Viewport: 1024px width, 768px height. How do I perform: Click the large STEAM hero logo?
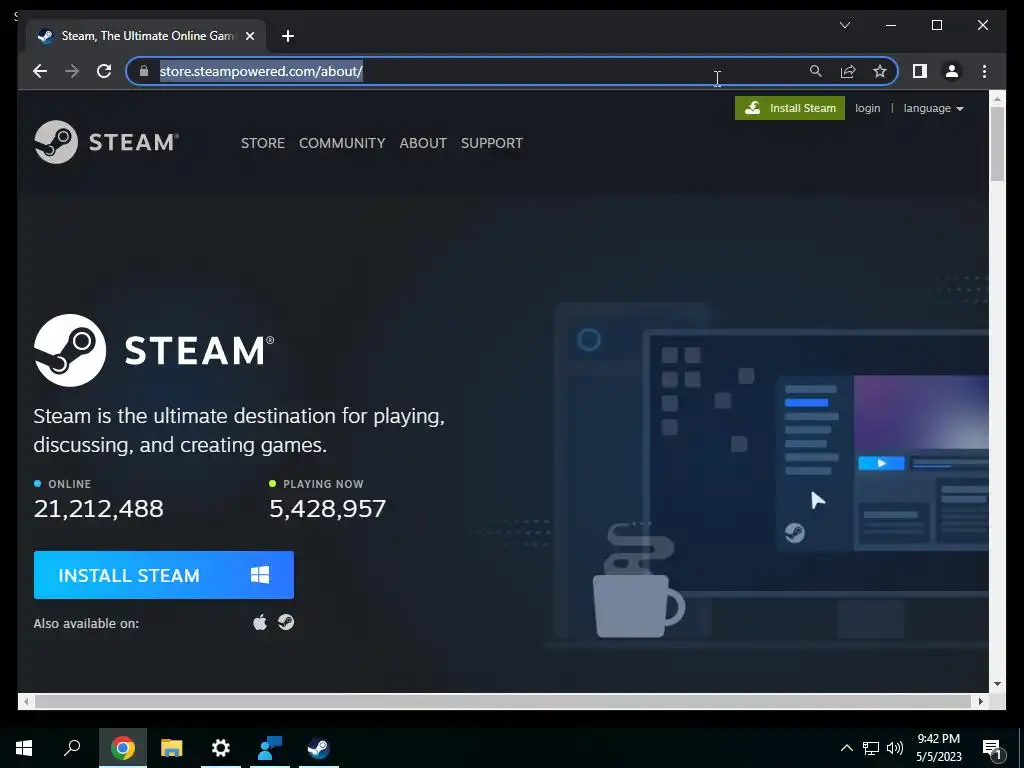click(154, 351)
